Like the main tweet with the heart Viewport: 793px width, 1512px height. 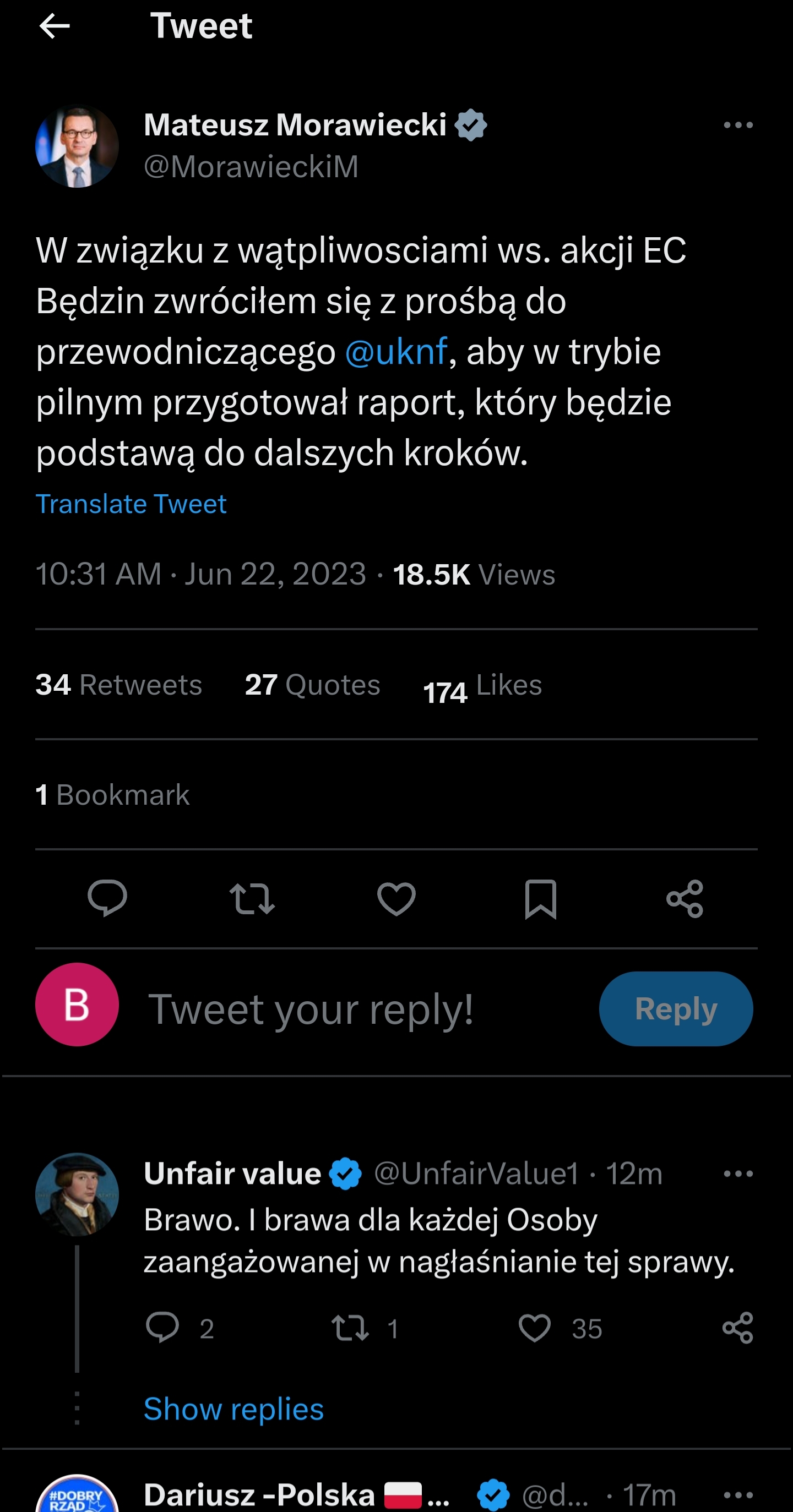(396, 898)
